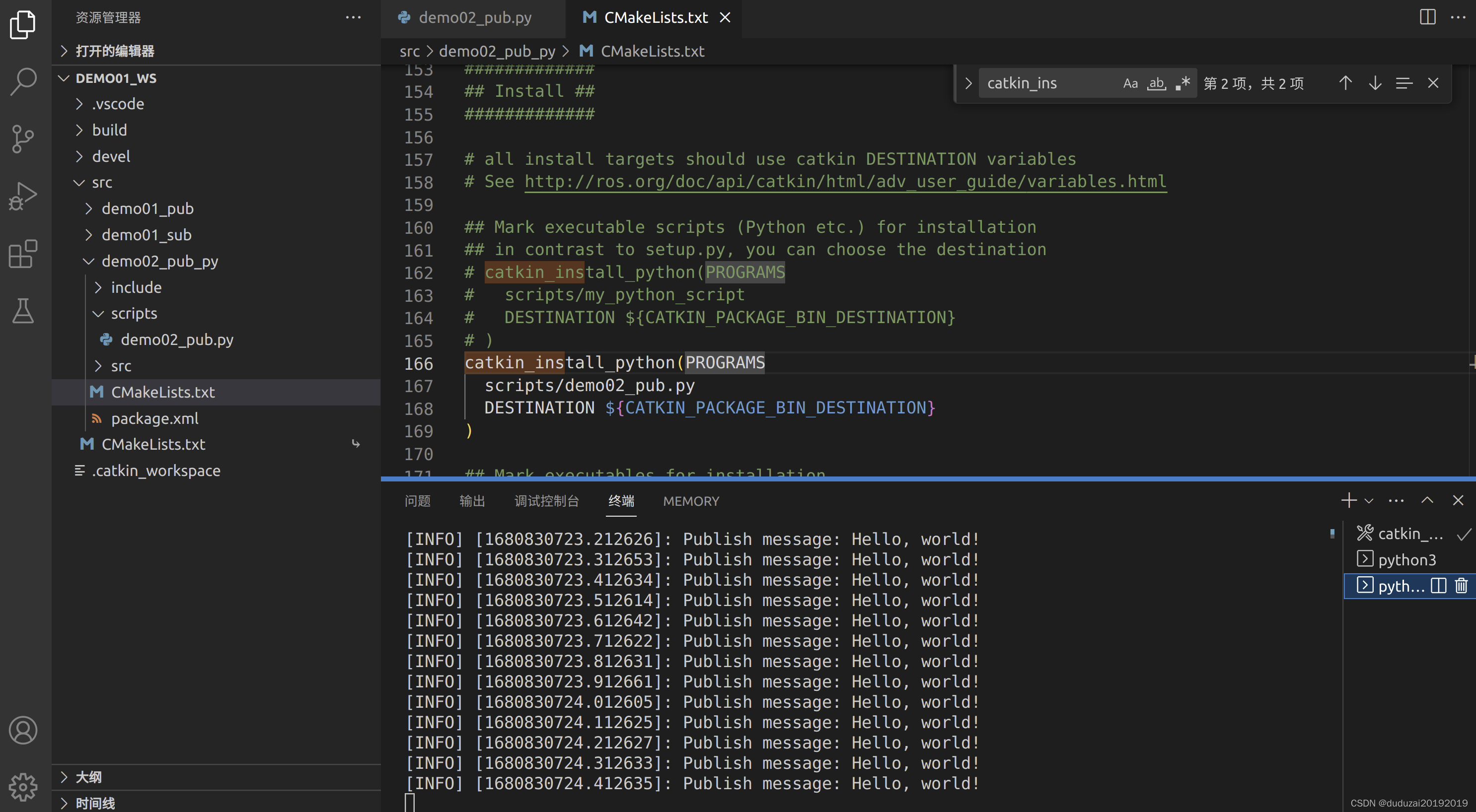
Task: Open the Output panel tab
Action: [472, 501]
